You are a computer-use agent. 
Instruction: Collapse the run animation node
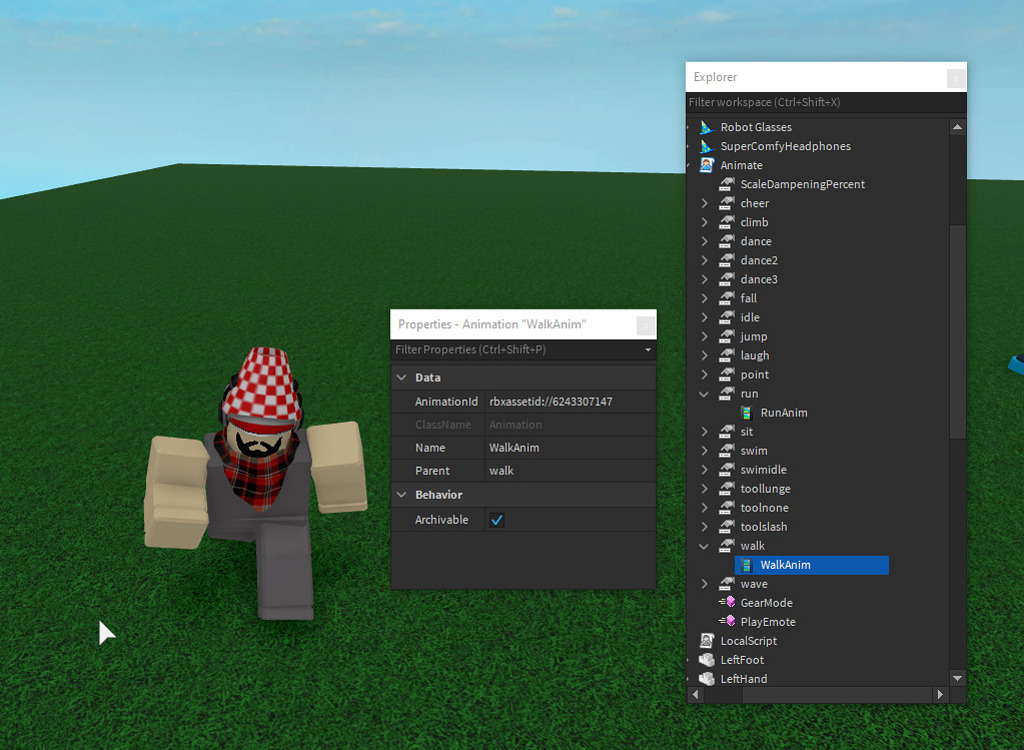pos(704,393)
